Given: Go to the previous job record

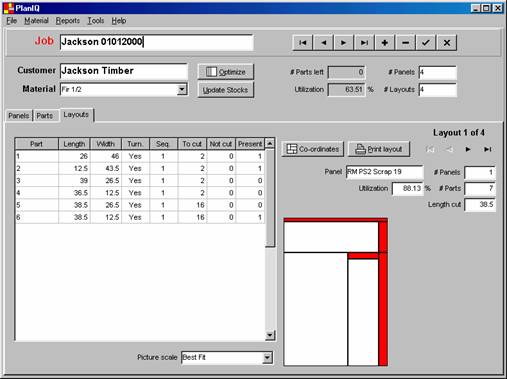Looking at the screenshot, I should pyautogui.click(x=323, y=43).
